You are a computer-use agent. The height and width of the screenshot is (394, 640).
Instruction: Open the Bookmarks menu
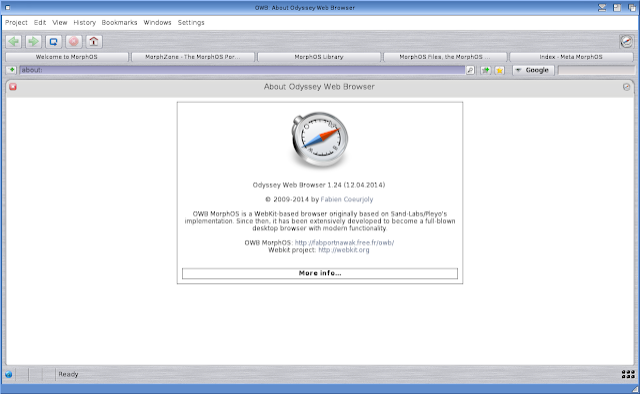[119, 22]
